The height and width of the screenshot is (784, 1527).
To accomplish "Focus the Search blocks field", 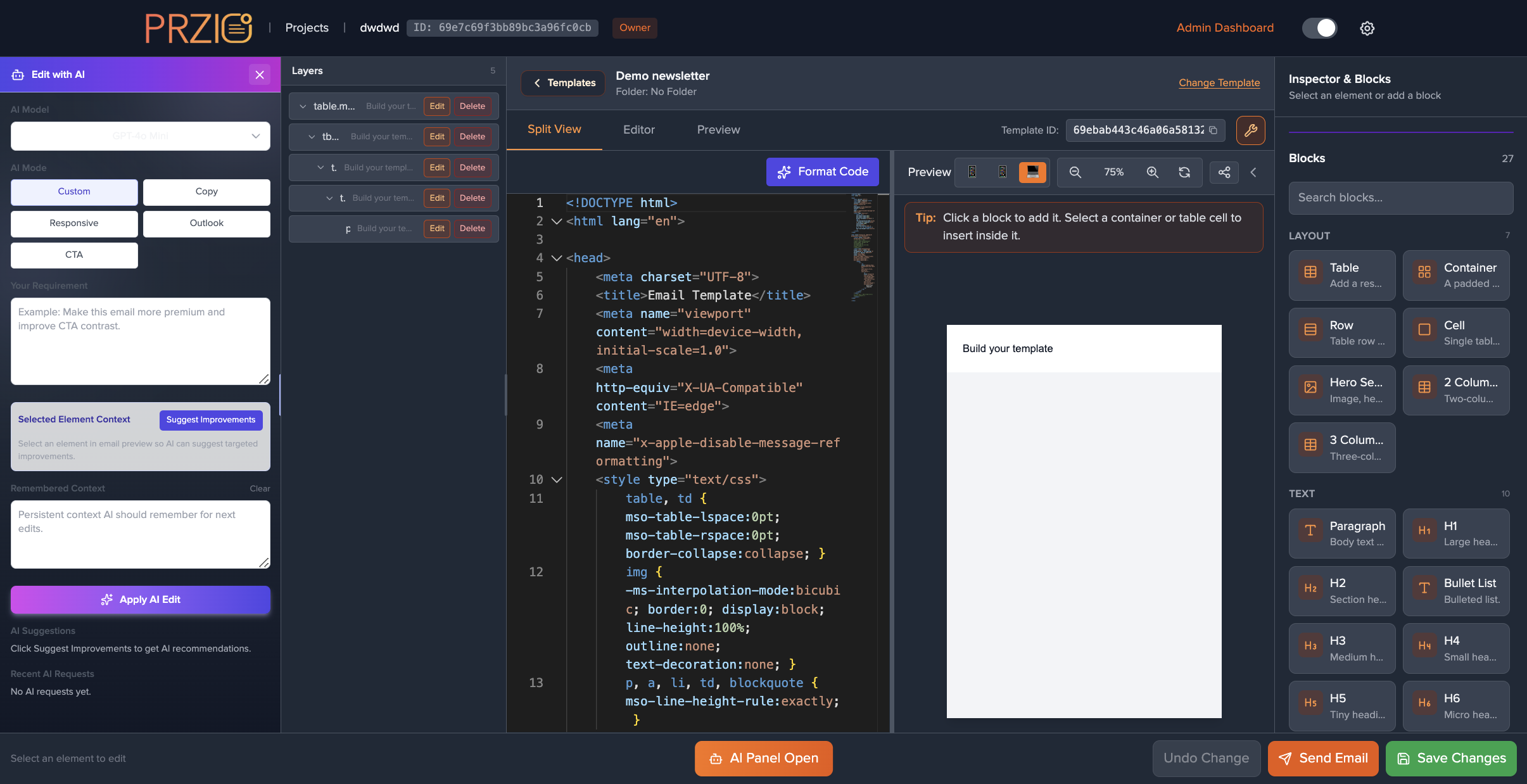I will pos(1401,198).
